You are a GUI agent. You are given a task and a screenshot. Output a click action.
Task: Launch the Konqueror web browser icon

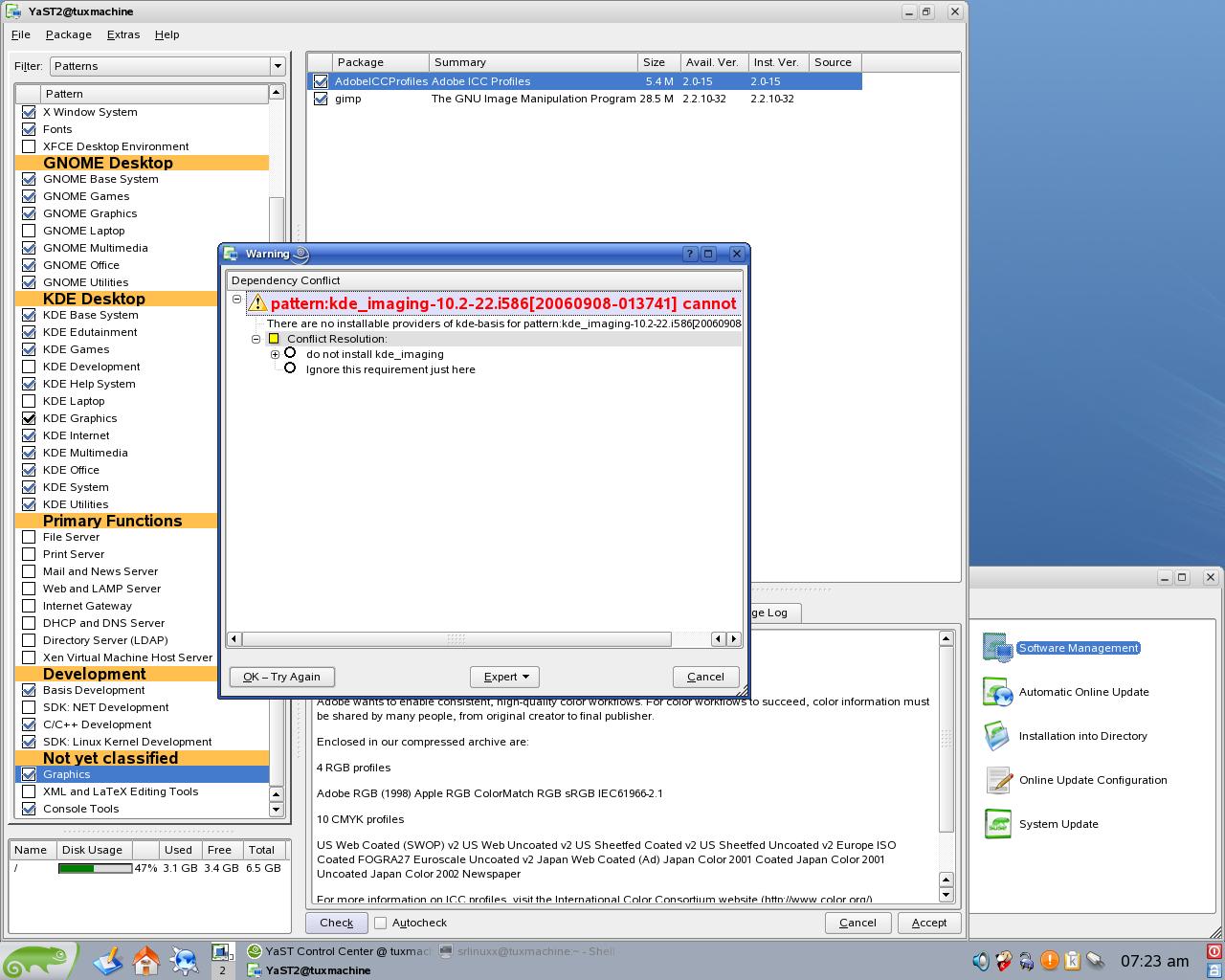pos(185,960)
